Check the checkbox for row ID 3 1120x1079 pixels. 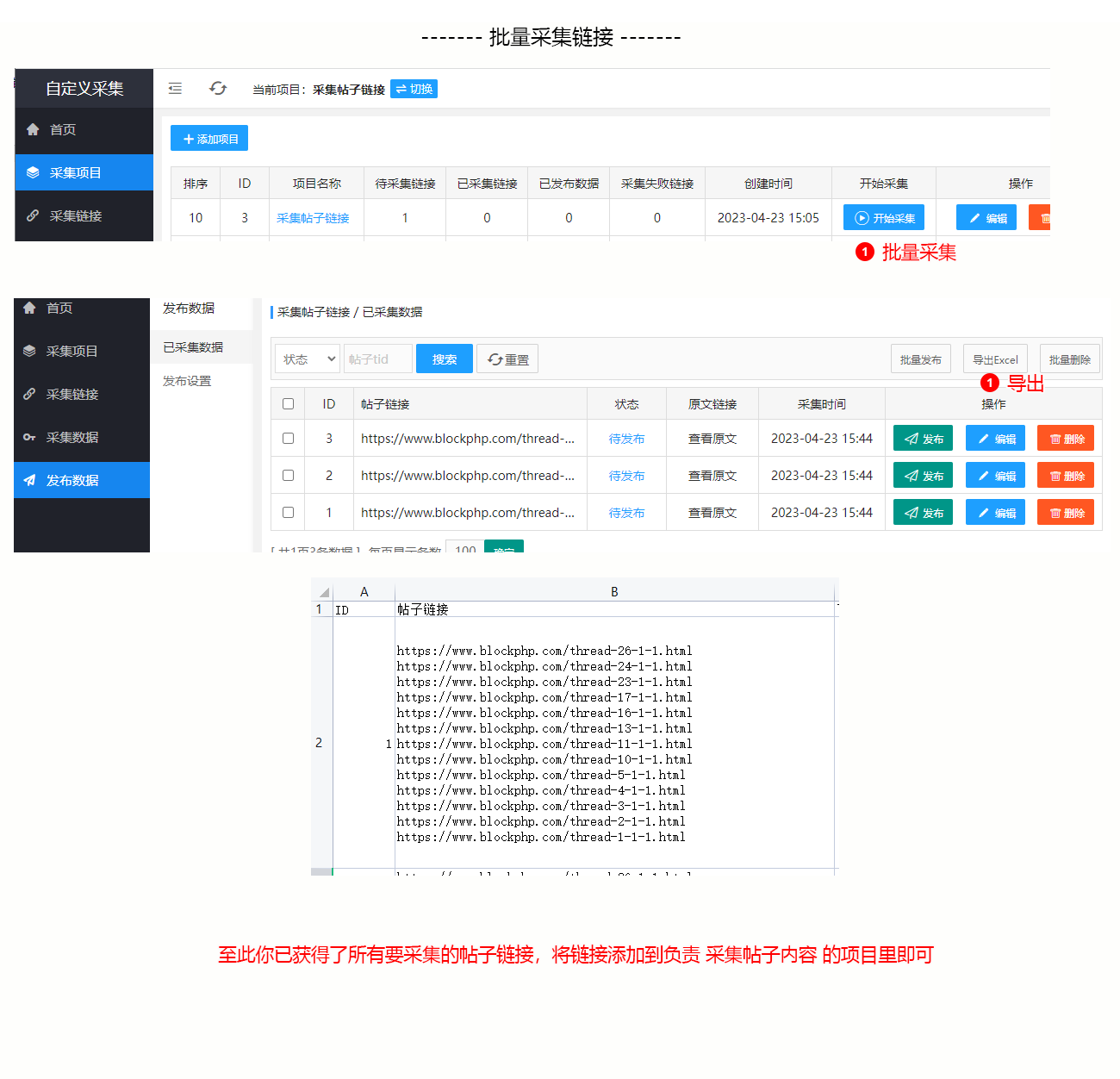288,438
